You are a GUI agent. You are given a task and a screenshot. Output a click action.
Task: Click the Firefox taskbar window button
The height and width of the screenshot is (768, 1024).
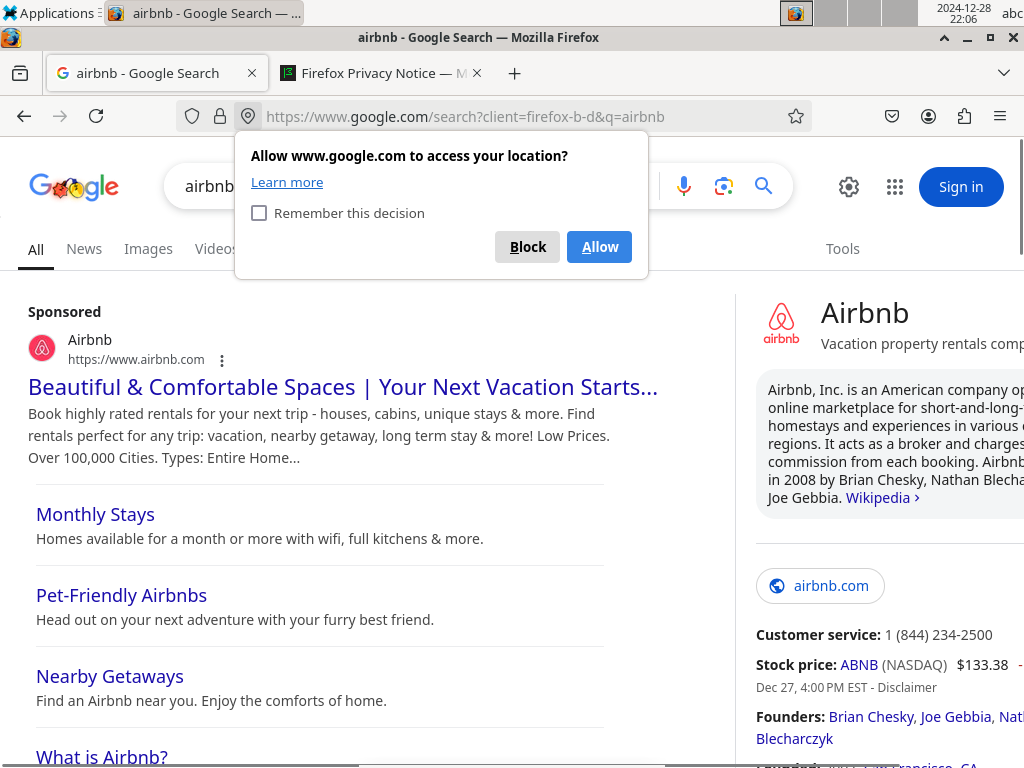[204, 13]
